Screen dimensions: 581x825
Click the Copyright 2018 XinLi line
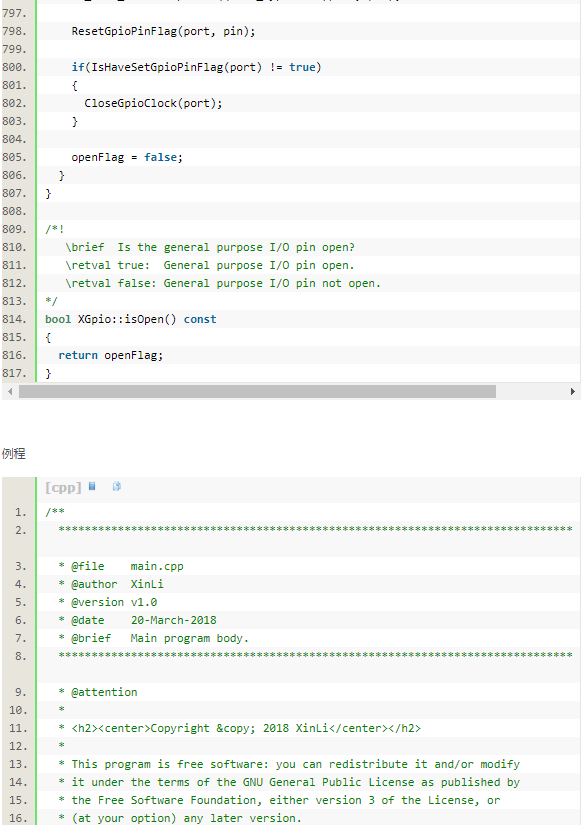click(239, 728)
